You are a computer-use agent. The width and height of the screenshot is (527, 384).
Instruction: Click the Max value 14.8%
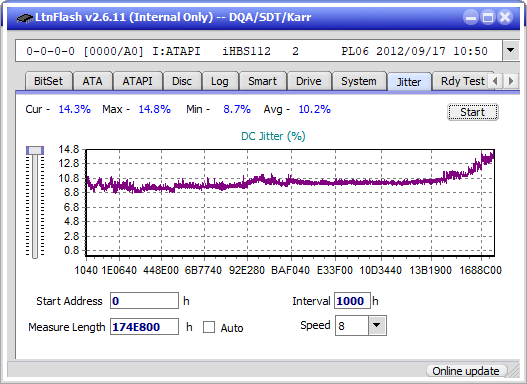[155, 109]
